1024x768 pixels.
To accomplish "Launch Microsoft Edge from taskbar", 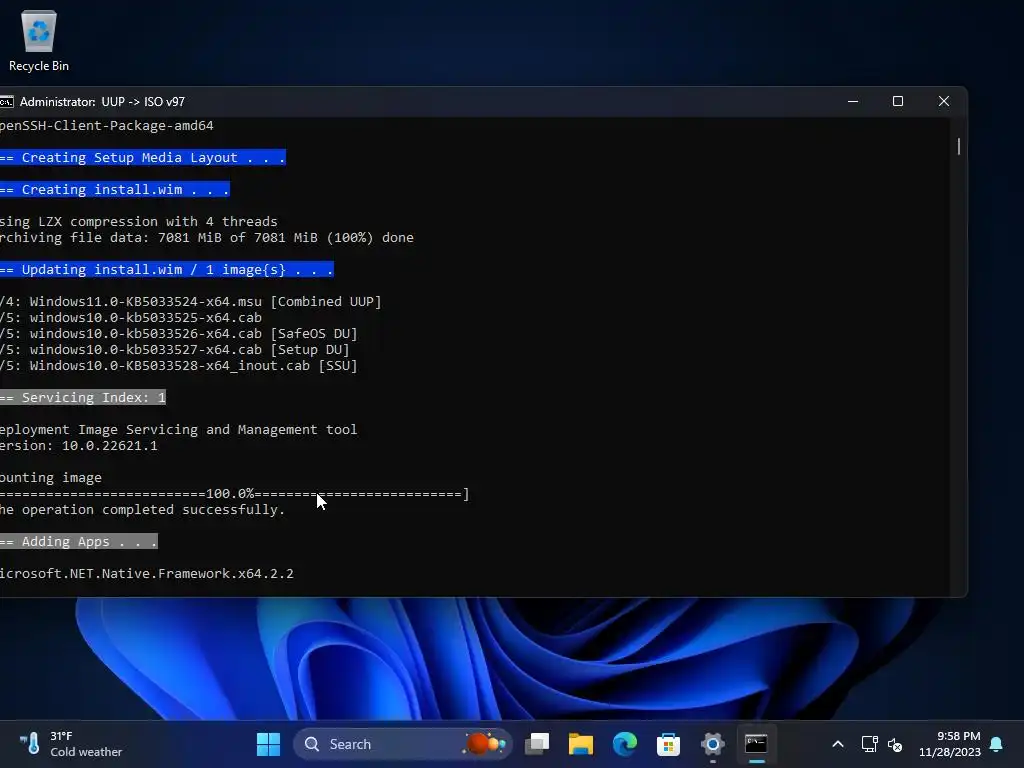I will (624, 744).
